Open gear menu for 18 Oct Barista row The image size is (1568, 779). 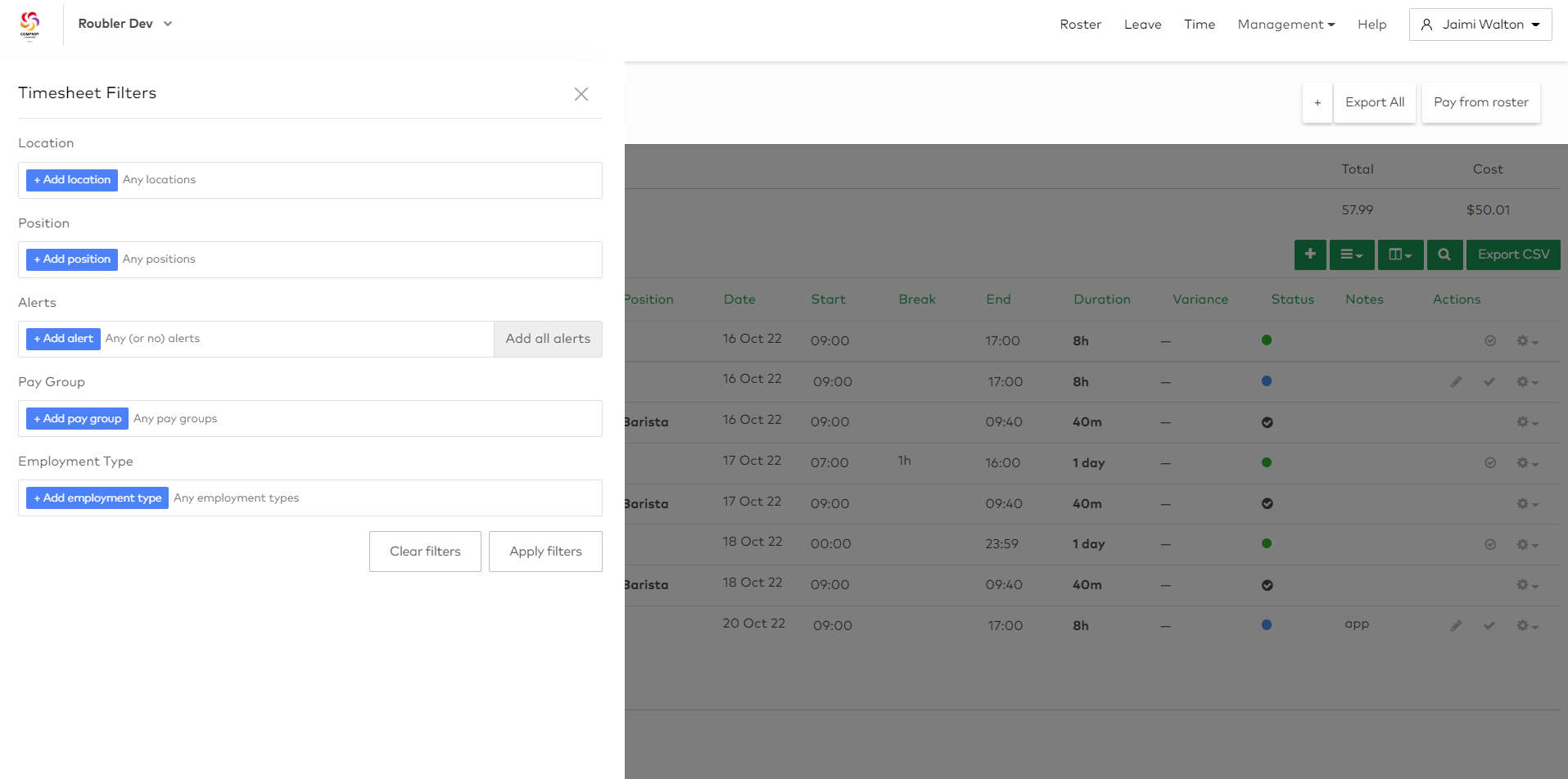pyautogui.click(x=1527, y=585)
